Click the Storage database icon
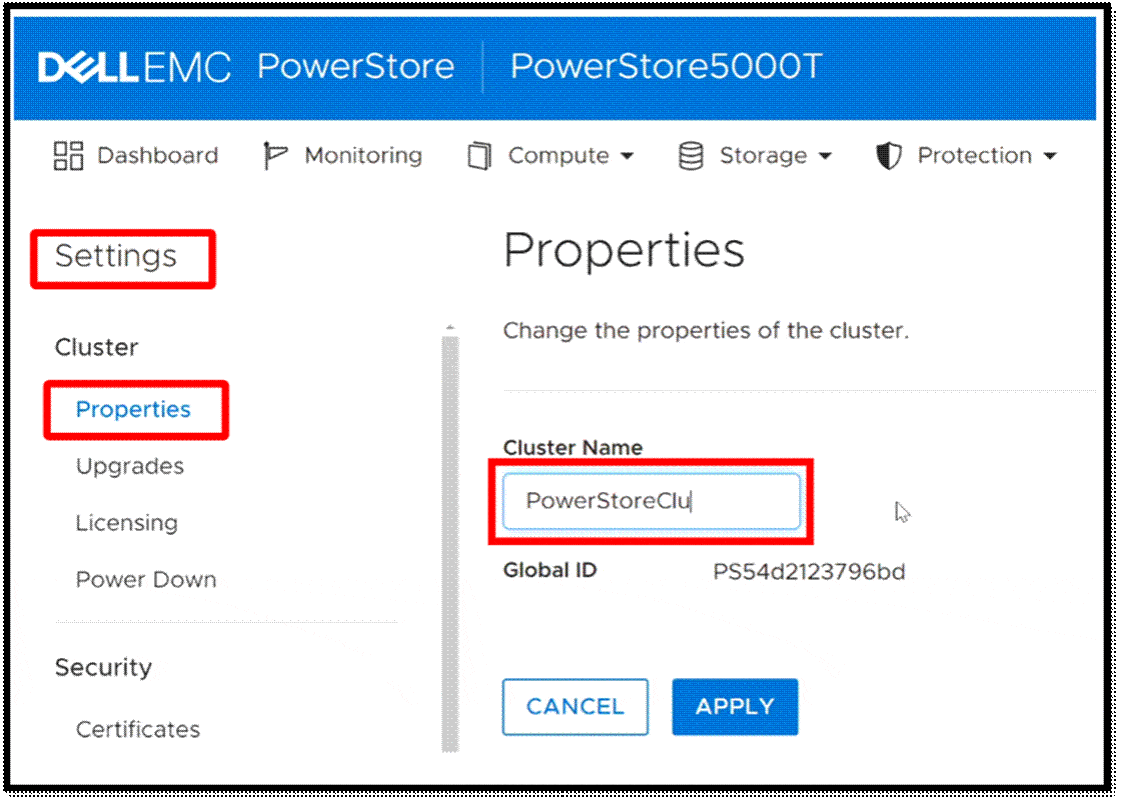The image size is (1124, 800). pos(691,156)
